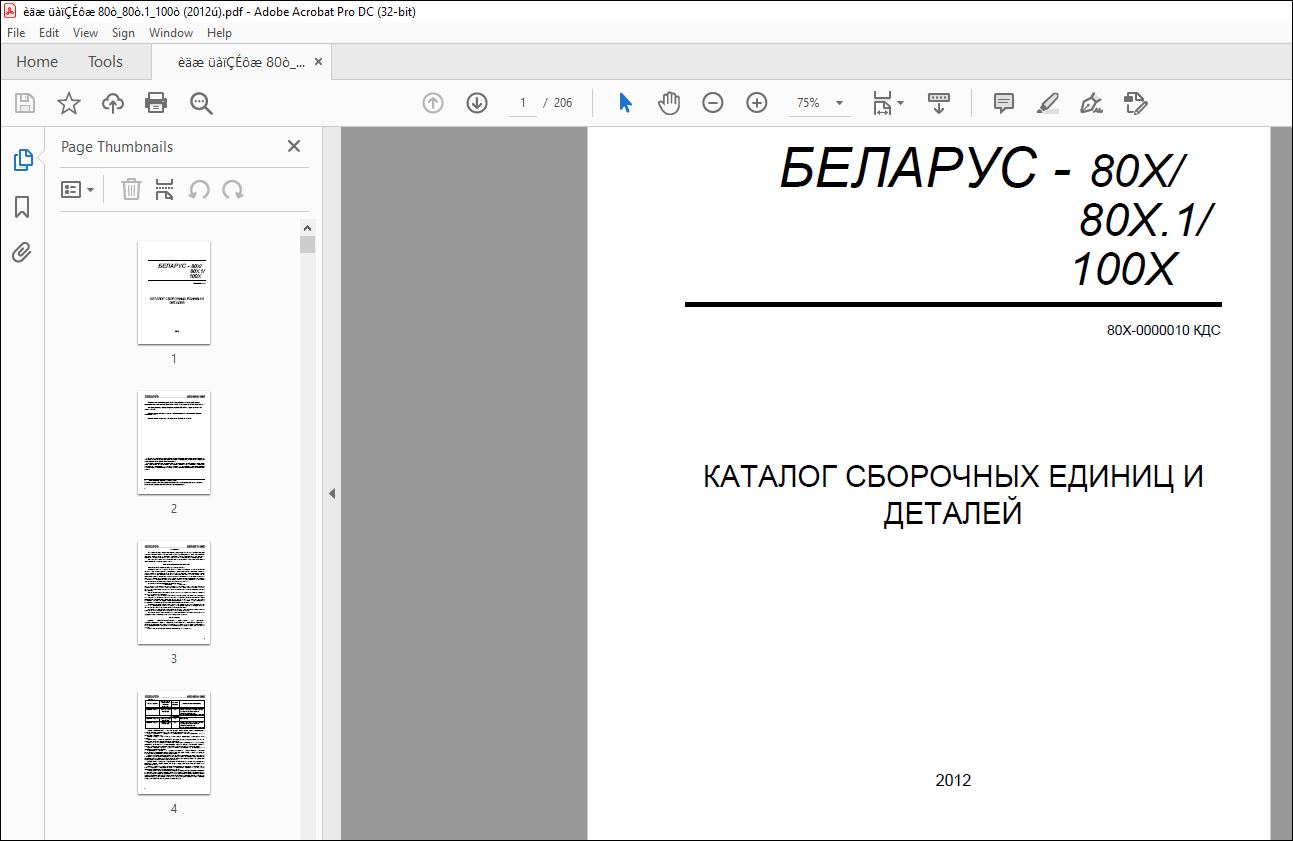Click the БЕЛАРУС title text
Screen dimensions: 1293x841
tap(909, 168)
